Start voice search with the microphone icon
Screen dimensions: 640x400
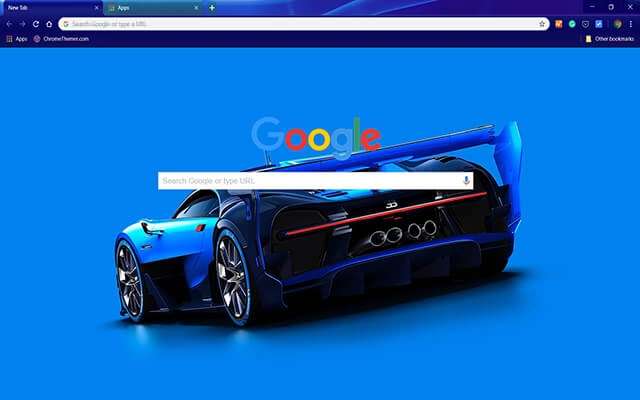(x=467, y=180)
